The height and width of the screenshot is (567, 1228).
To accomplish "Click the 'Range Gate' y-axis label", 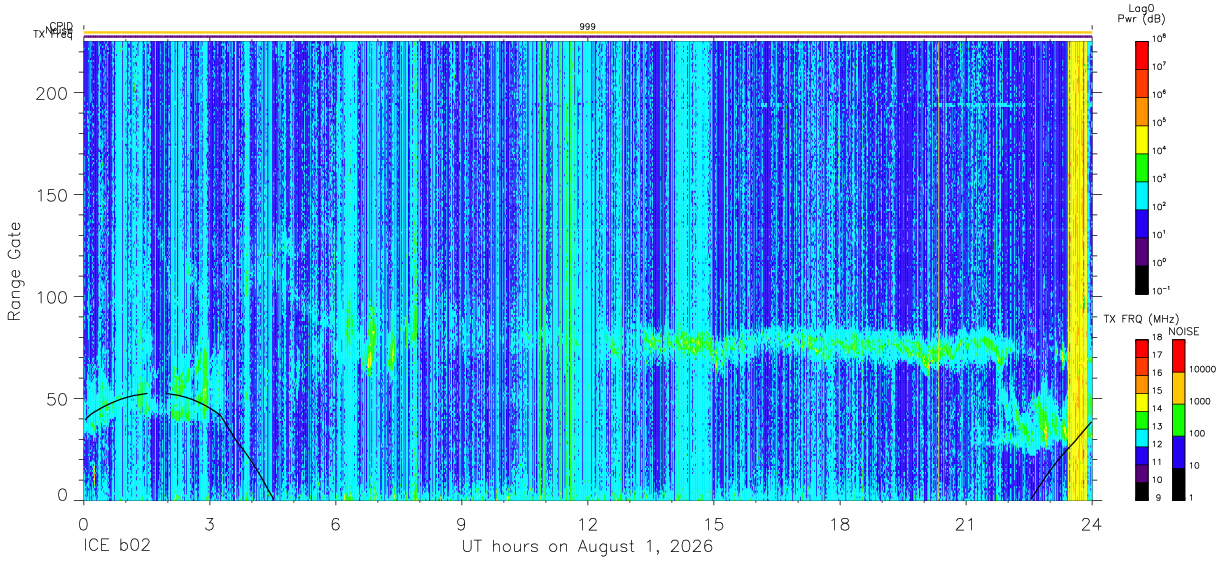I will click(x=15, y=271).
